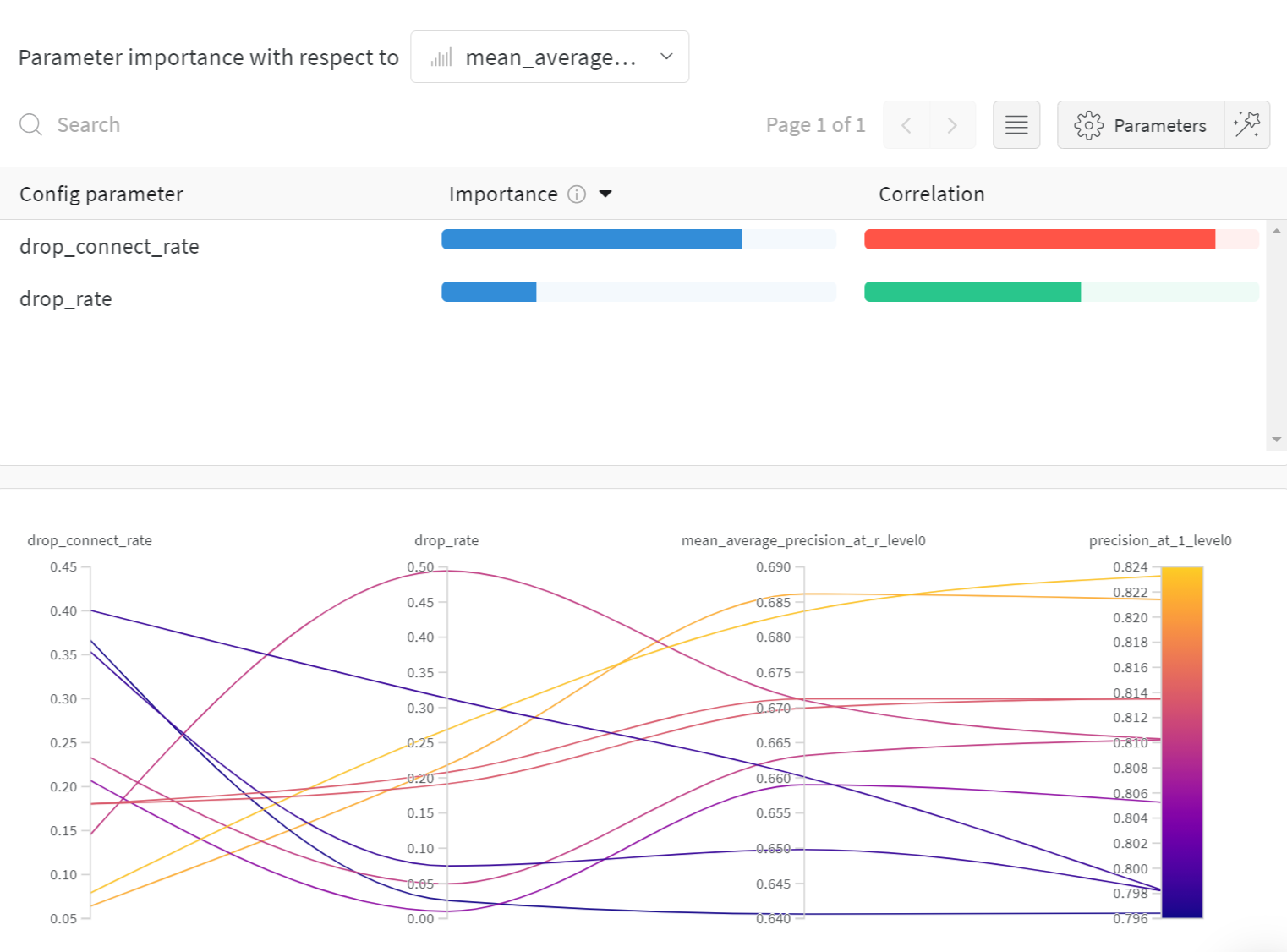Click the drop_rate axis label in plot
Screen dimensions: 1287x952
[x=446, y=540]
